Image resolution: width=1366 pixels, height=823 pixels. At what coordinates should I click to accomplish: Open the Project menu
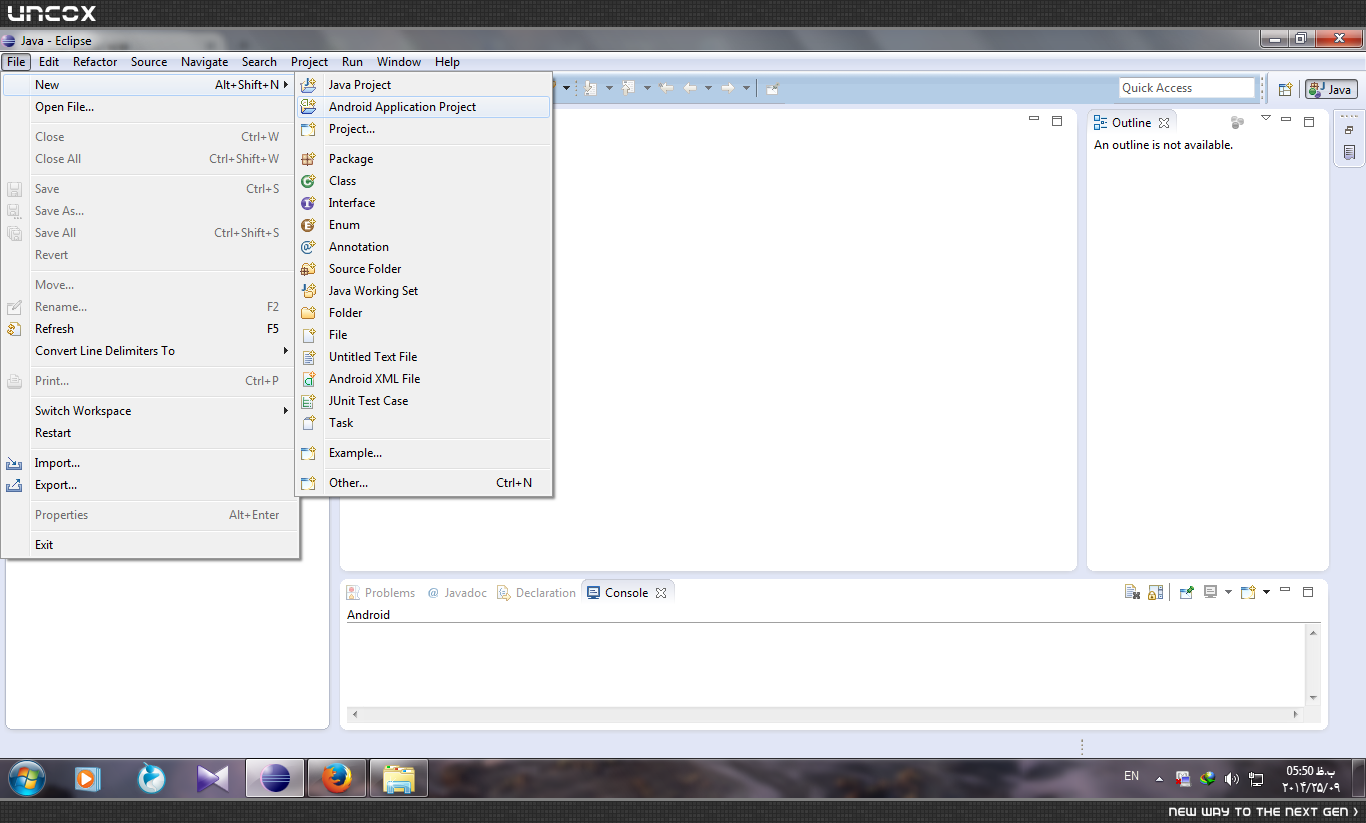click(310, 62)
